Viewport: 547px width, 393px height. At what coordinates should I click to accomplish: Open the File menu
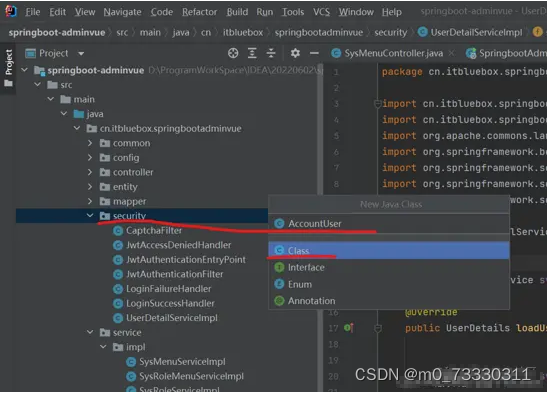32,12
